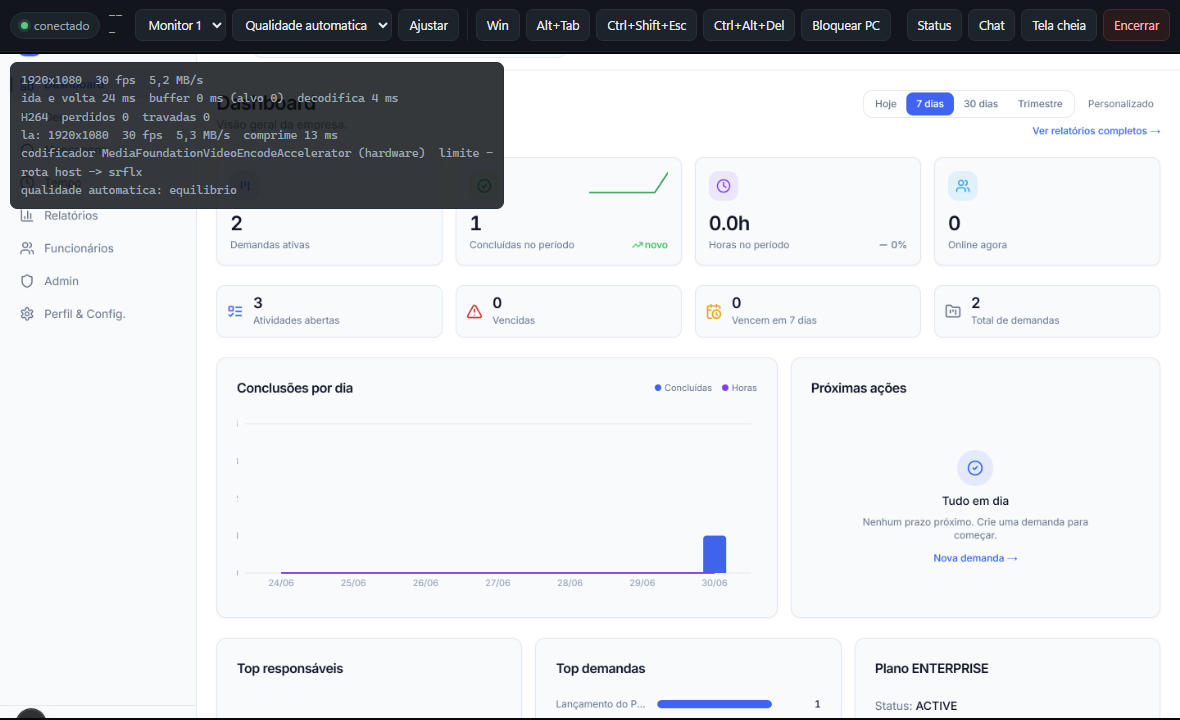Click the conectado status indicator
The width and height of the screenshot is (1180, 720).
pyautogui.click(x=55, y=26)
